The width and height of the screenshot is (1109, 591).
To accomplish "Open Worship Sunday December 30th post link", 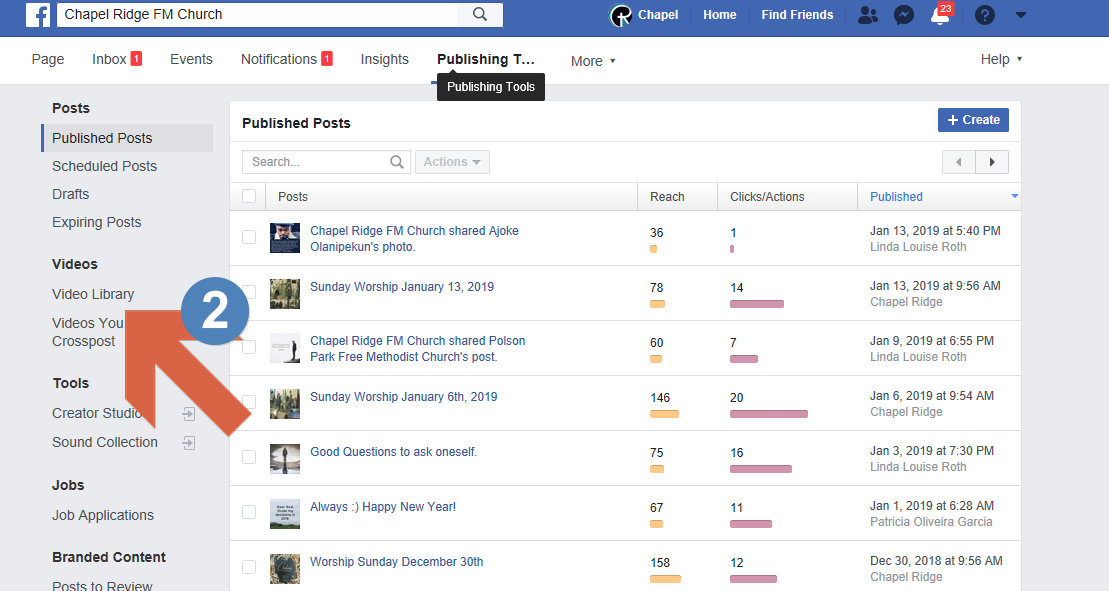I will click(396, 562).
